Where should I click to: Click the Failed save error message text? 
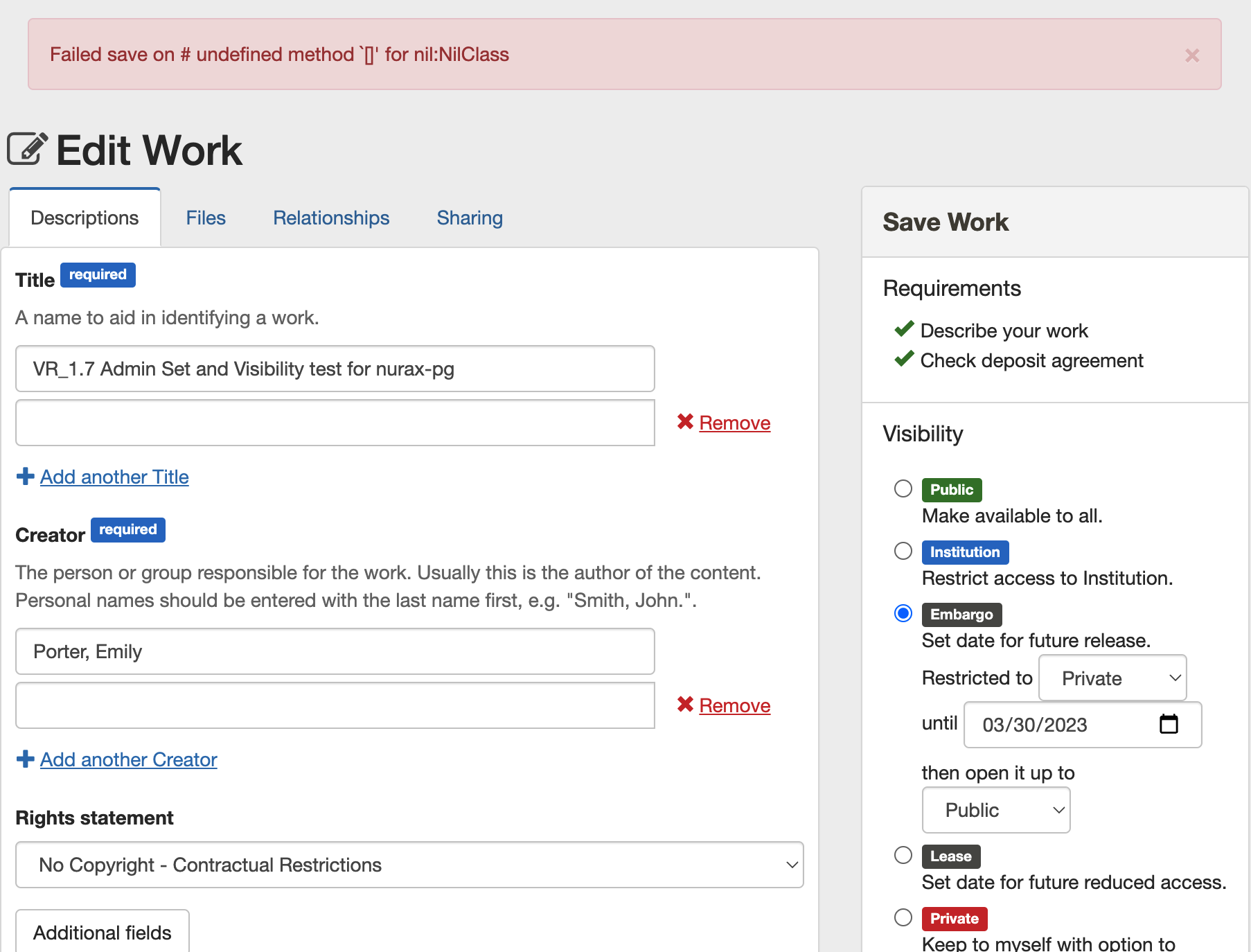279,54
